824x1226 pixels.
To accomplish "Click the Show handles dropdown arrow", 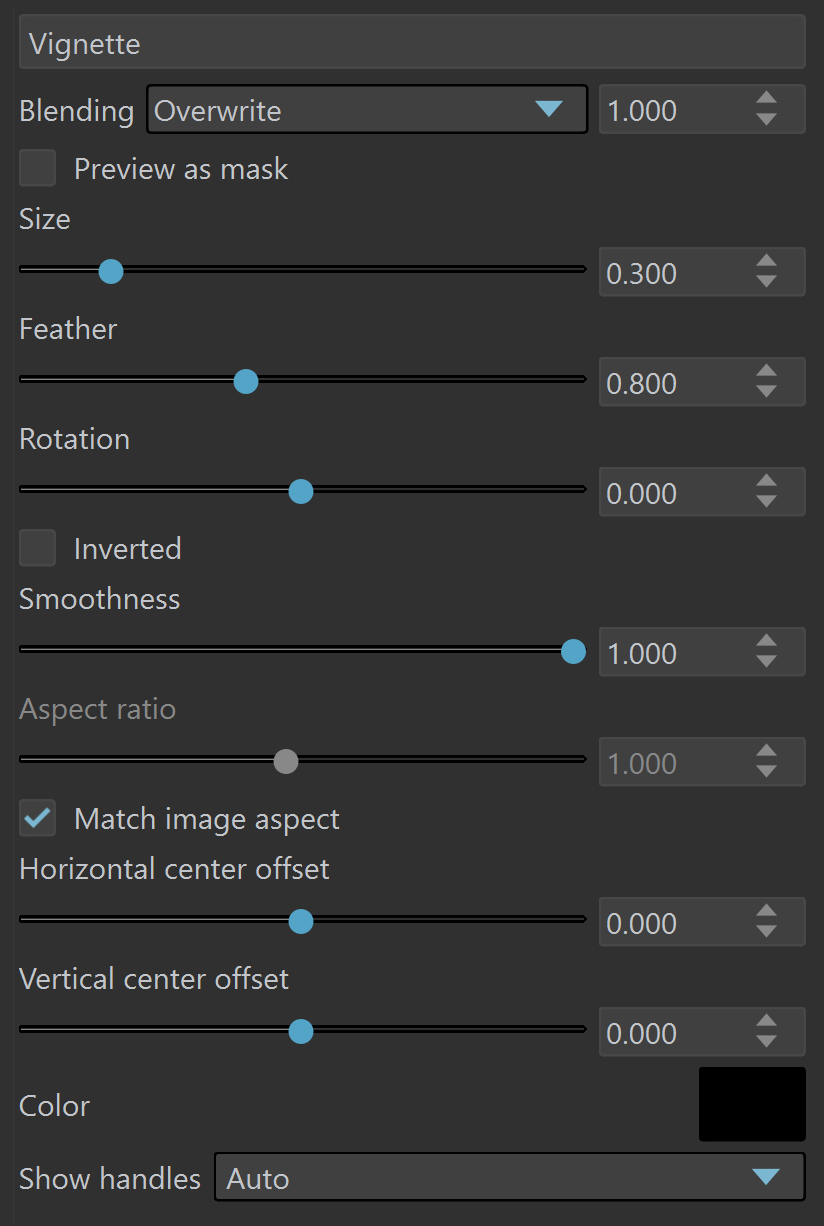I will 766,1177.
